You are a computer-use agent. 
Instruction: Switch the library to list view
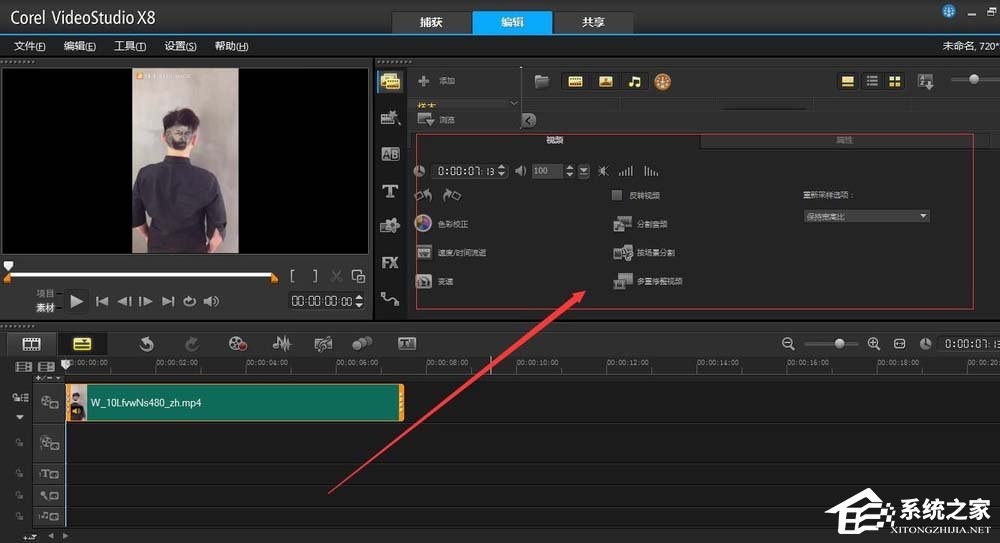point(872,81)
